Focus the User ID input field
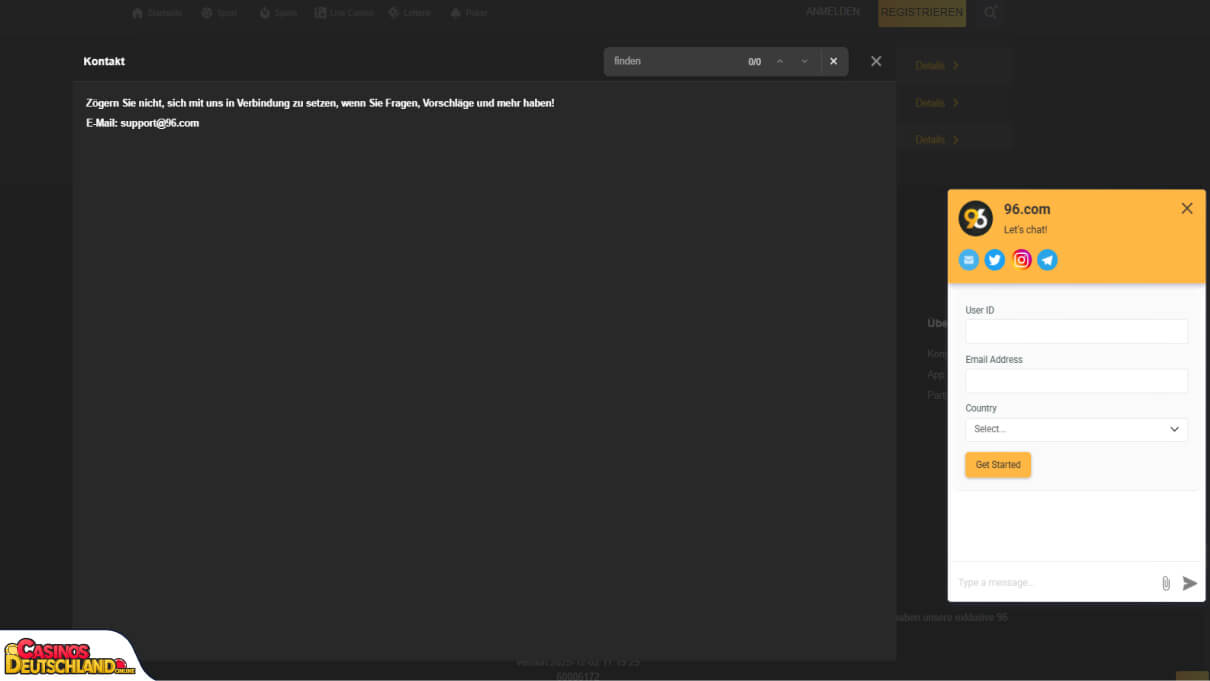This screenshot has height=681, width=1210. pos(1076,331)
